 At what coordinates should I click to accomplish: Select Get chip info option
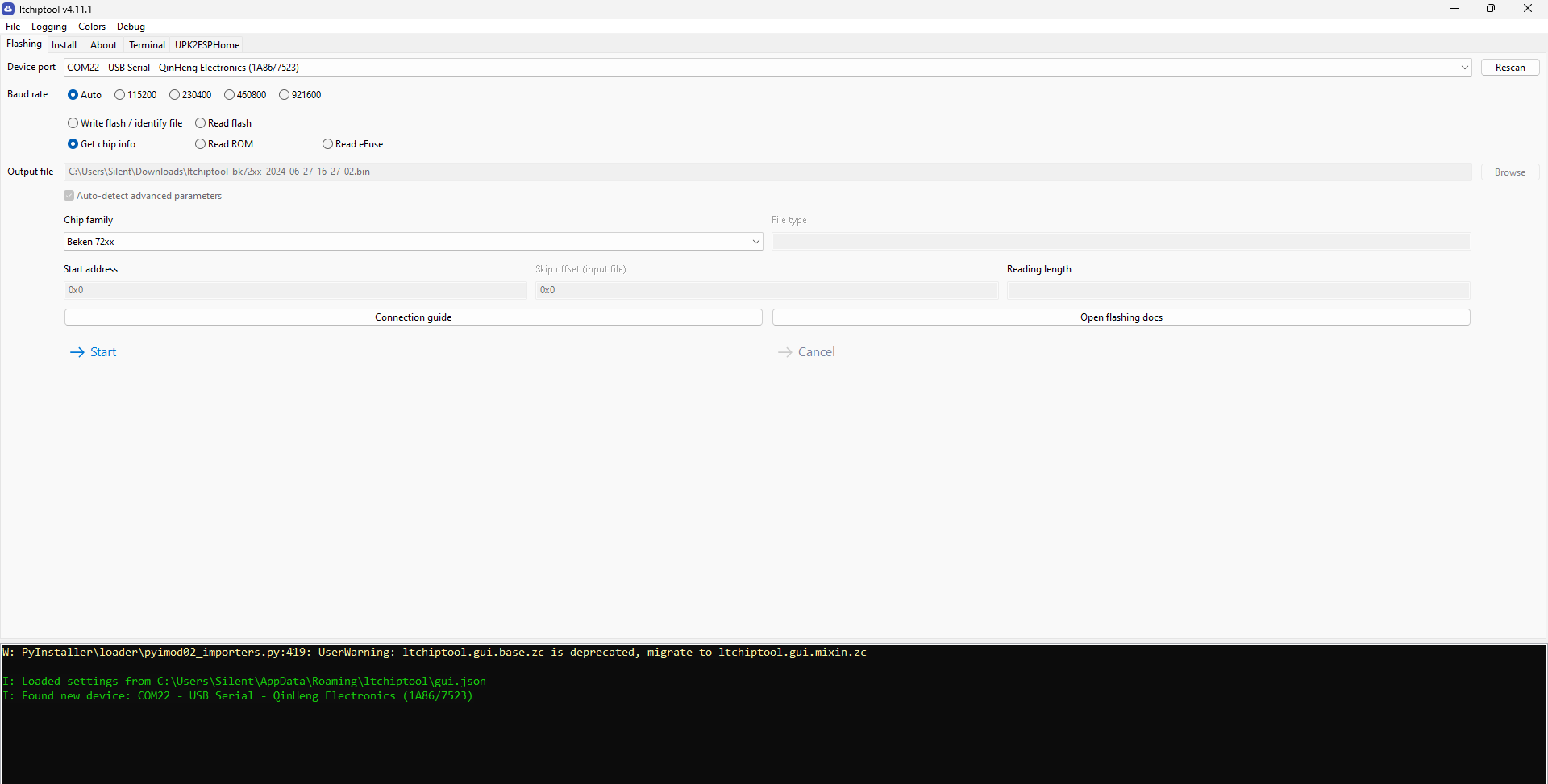tap(102, 144)
